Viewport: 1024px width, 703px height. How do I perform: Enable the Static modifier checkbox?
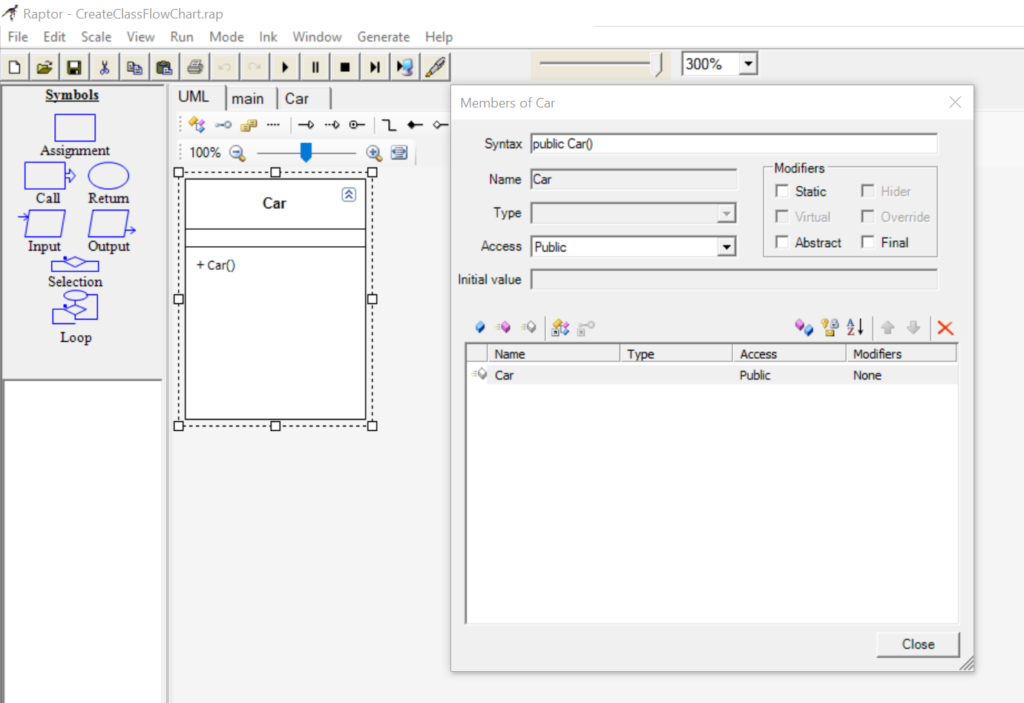pyautogui.click(x=784, y=191)
